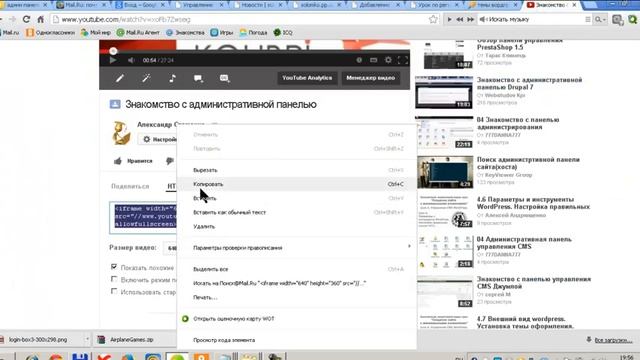
Task: Open the player settings gear icon
Action: (388, 60)
